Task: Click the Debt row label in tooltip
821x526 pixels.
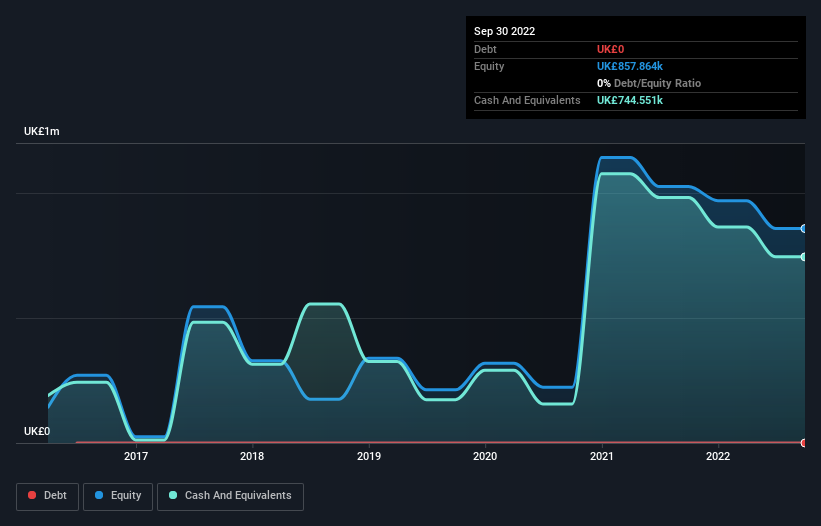Action: click(485, 49)
